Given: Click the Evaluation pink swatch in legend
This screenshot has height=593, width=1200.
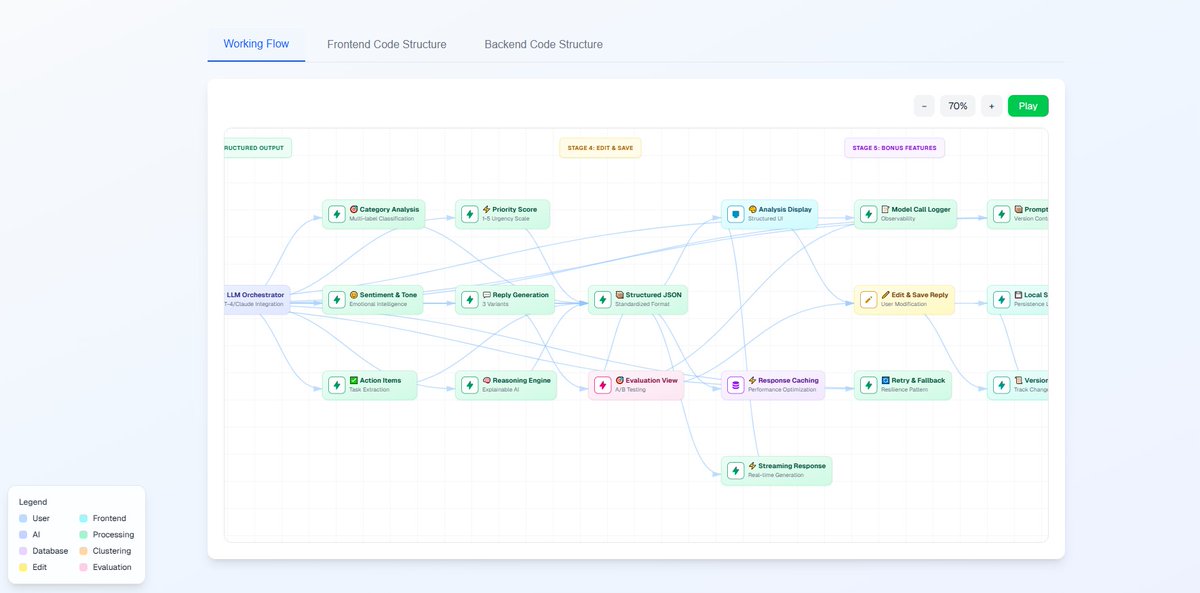Looking at the screenshot, I should click(83, 567).
